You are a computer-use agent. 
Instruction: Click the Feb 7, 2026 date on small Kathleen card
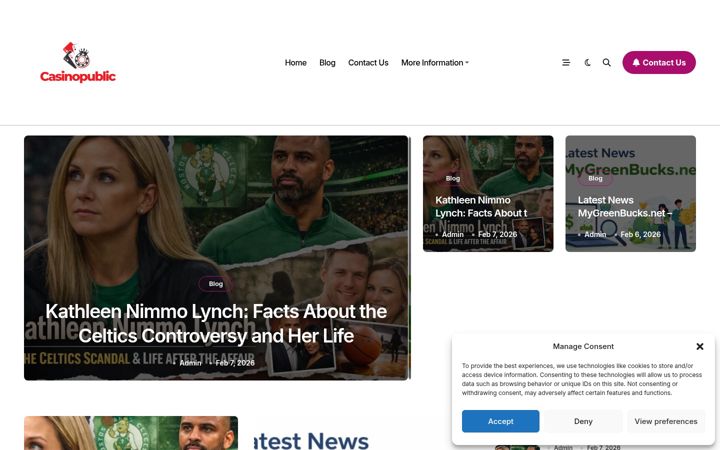pyautogui.click(x=498, y=234)
